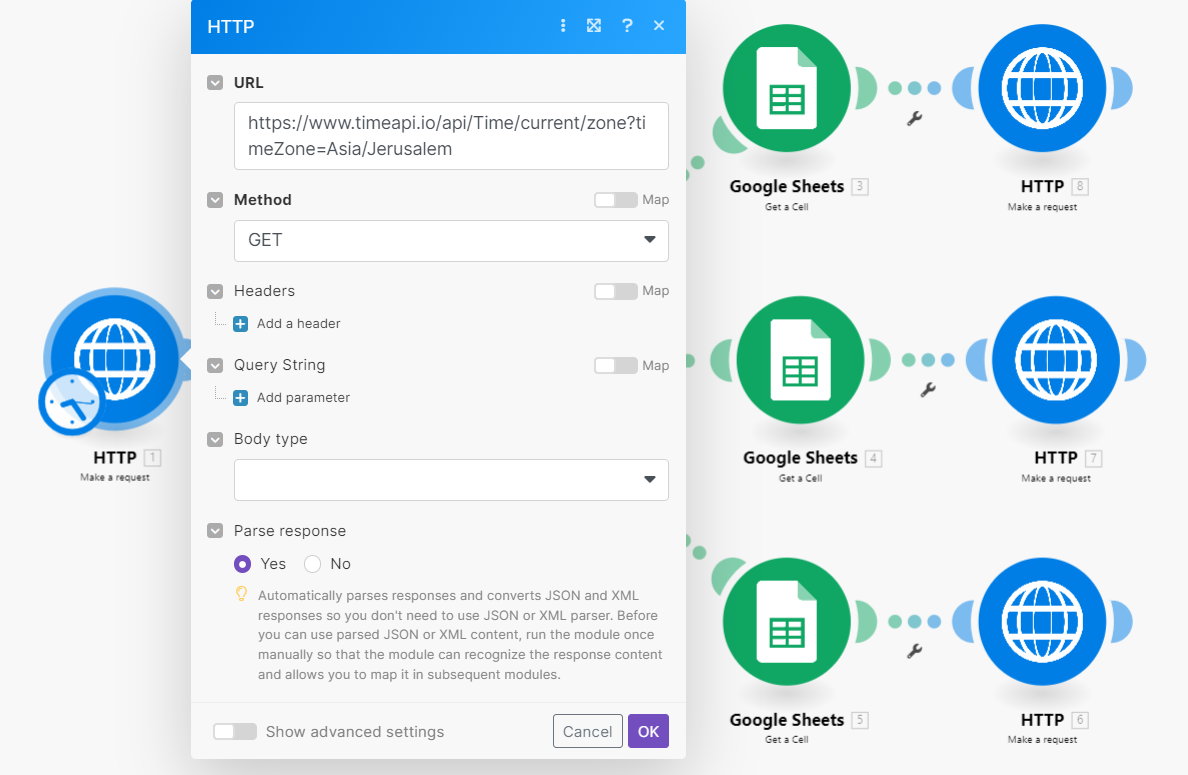
Task: Select the HTTP module numbered 8
Action: coord(1042,89)
